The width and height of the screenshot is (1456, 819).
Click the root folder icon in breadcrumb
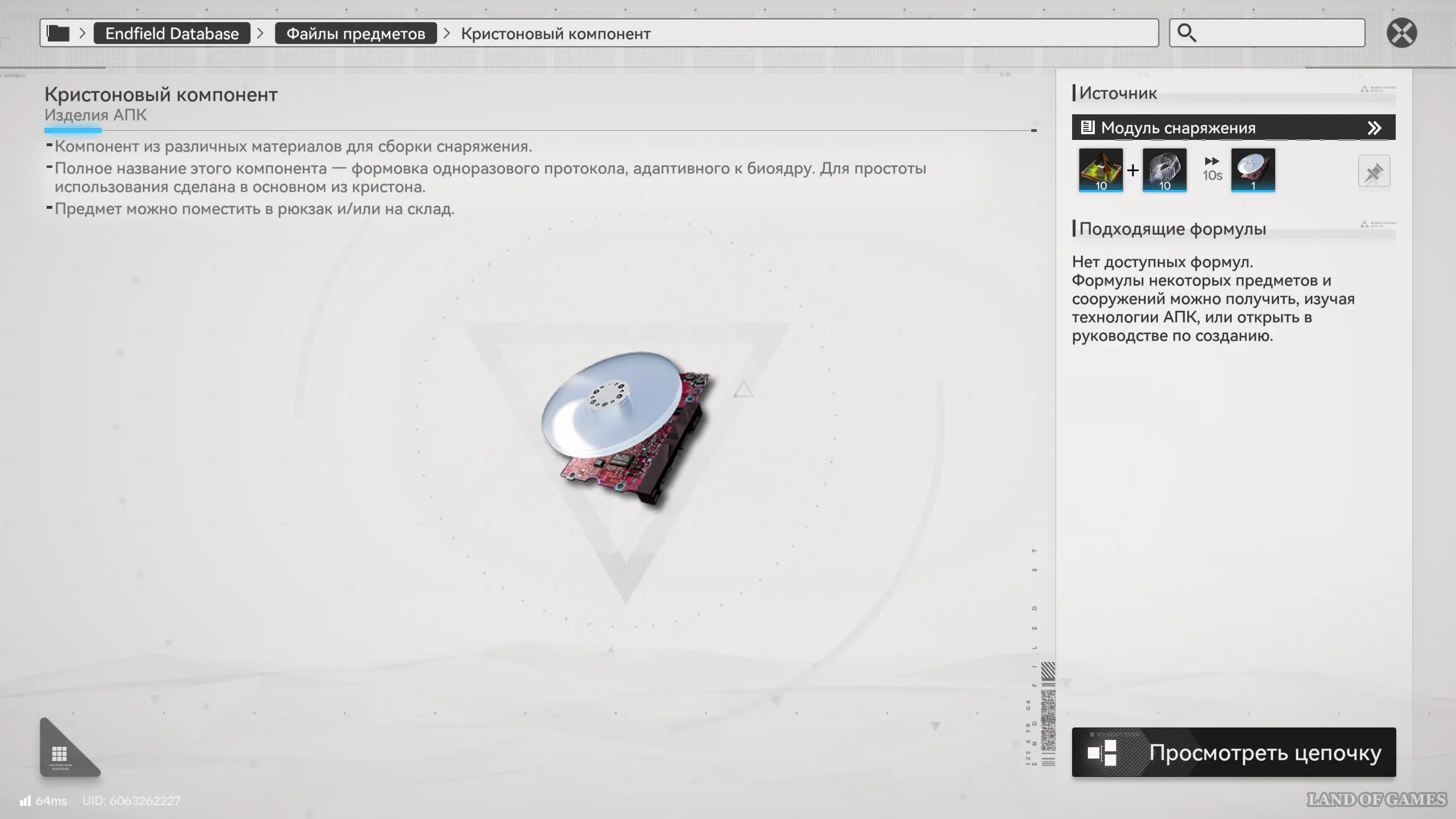[x=58, y=33]
